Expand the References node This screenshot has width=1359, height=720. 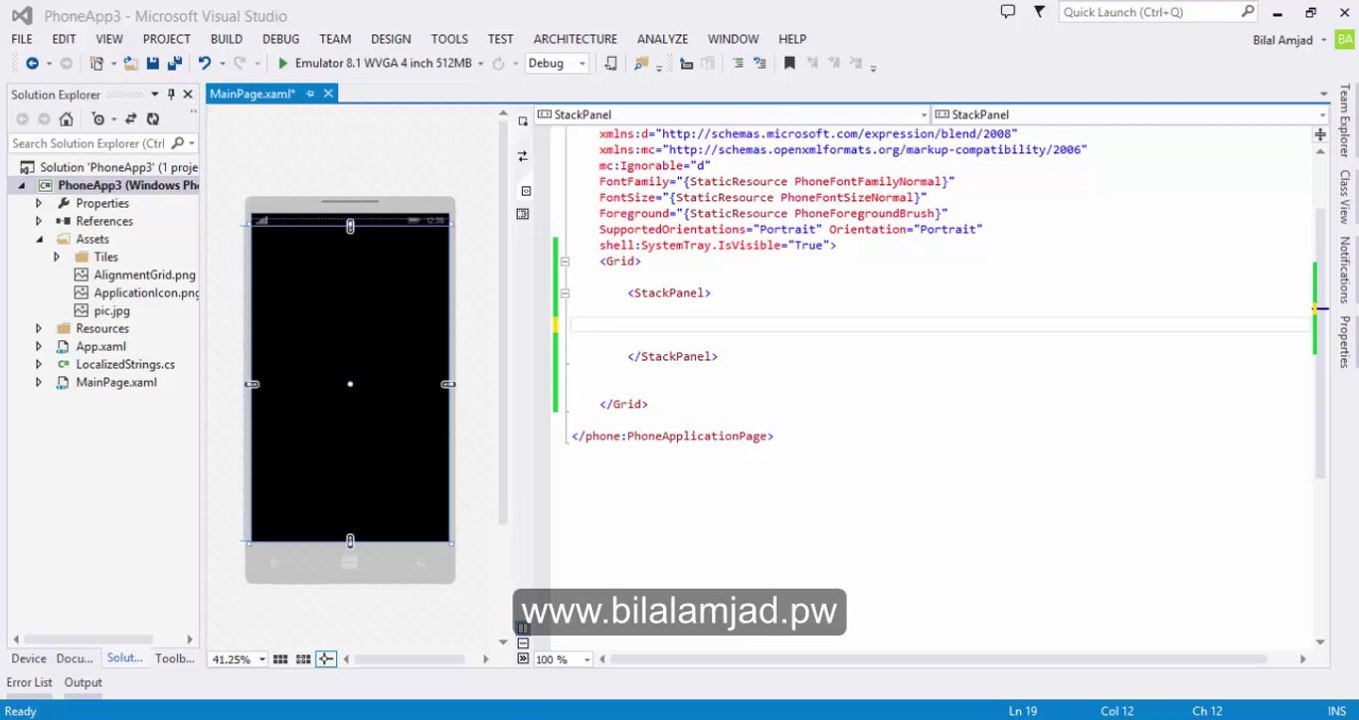pos(39,221)
